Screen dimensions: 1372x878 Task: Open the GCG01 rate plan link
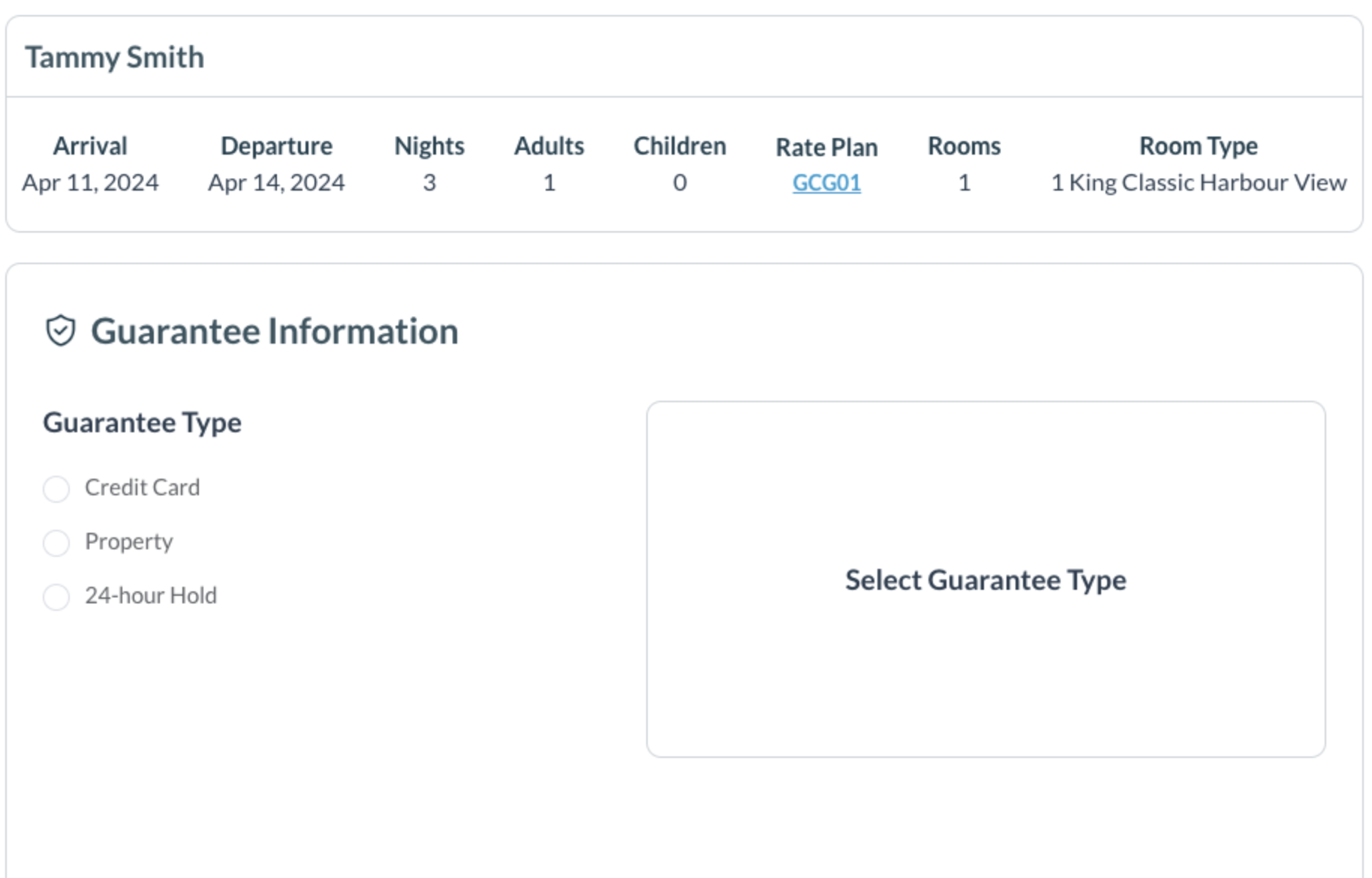tap(826, 182)
